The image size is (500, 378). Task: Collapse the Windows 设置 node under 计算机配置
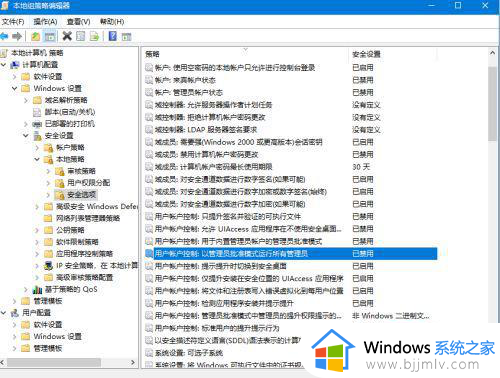tap(15, 88)
